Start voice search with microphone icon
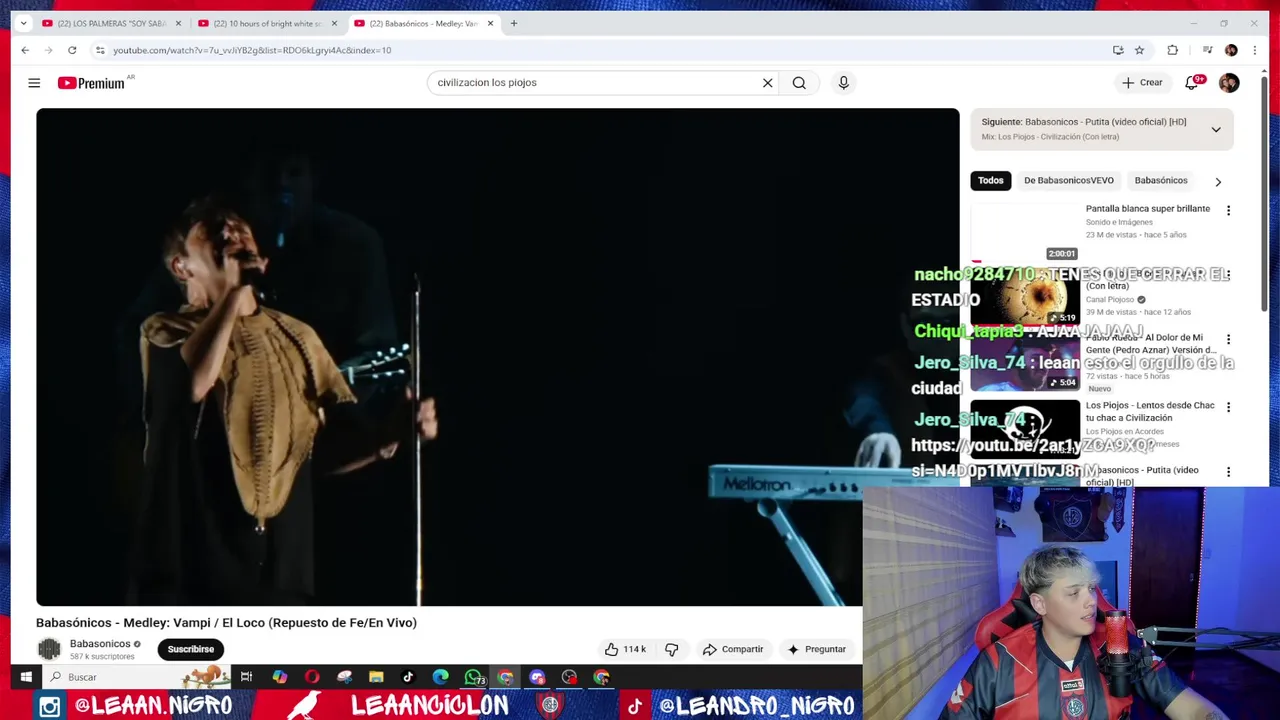 point(843,83)
